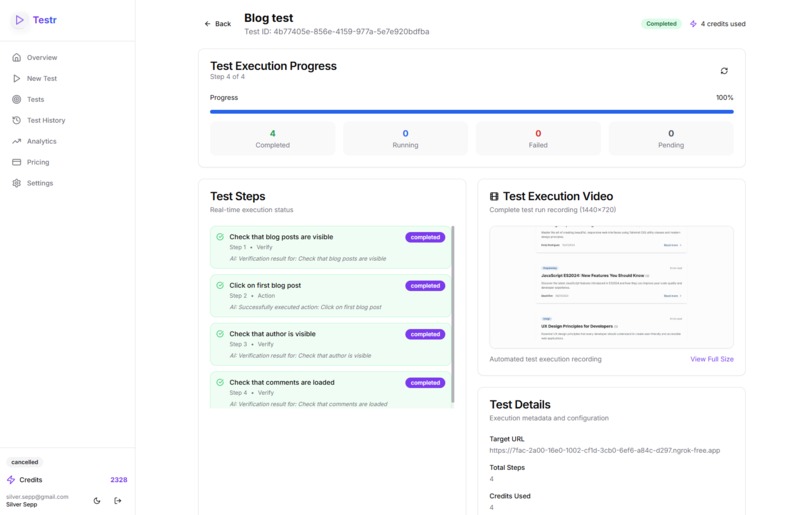Screen dimensions: 806x515
Task: Click the Pricing card icon
Action: [16, 162]
